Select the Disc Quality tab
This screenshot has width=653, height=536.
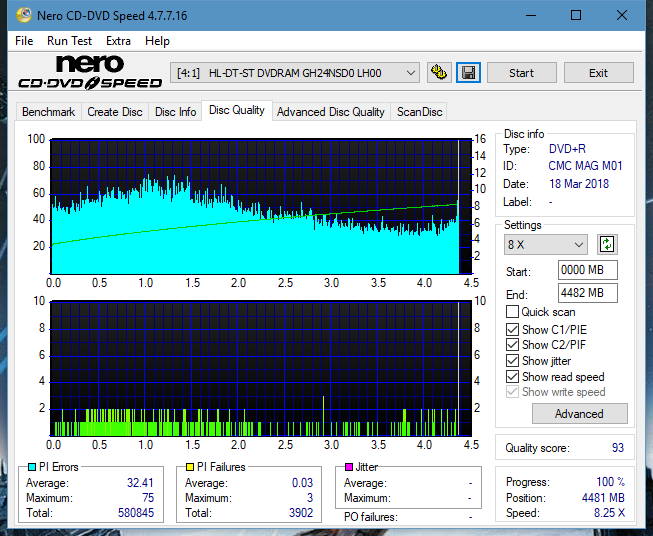[x=237, y=110]
